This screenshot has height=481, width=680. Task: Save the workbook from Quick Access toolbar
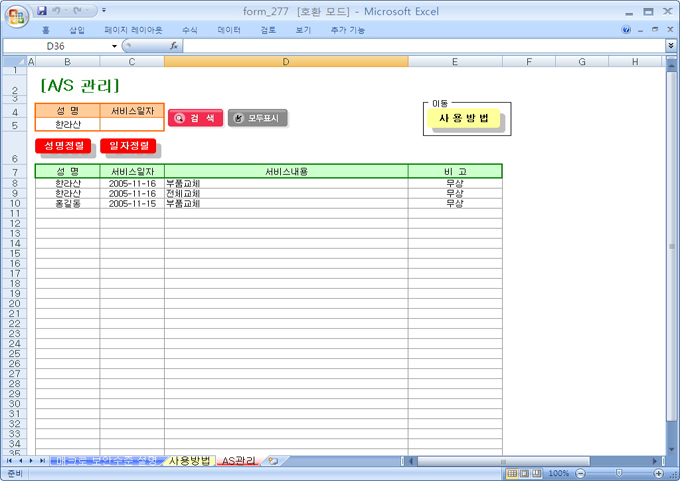coord(42,10)
